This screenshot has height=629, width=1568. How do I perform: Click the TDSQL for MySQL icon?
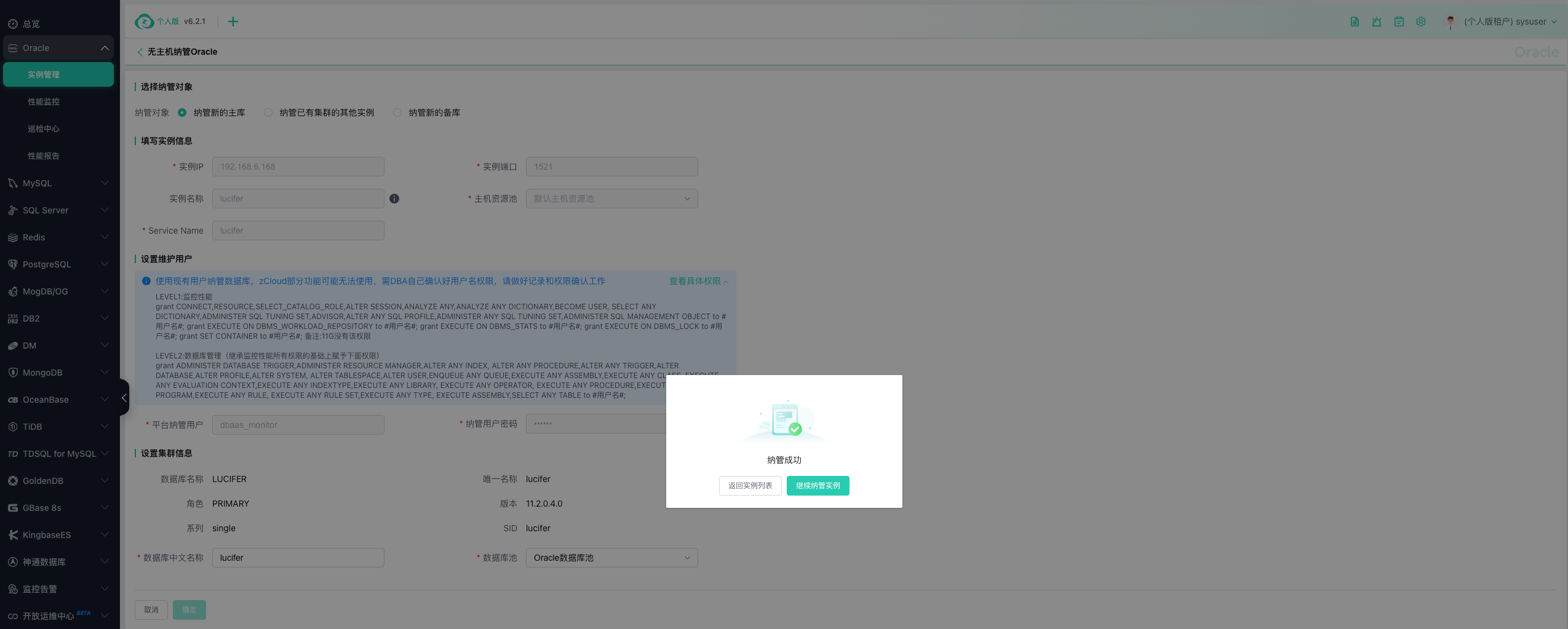pyautogui.click(x=13, y=454)
